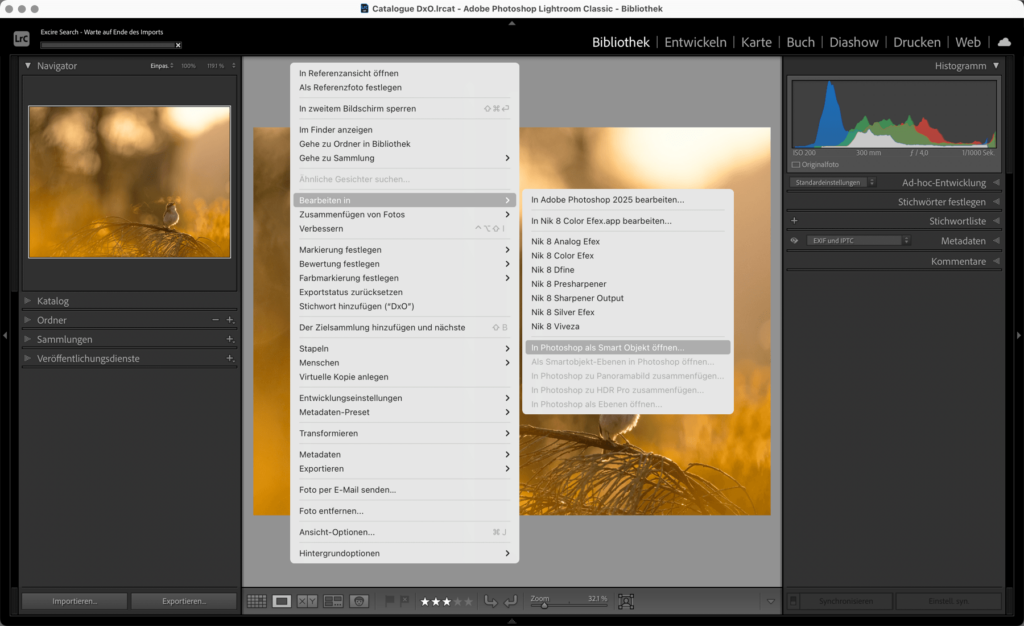The image size is (1024, 626).
Task: Open toolbar content options triangle
Action: (x=771, y=601)
